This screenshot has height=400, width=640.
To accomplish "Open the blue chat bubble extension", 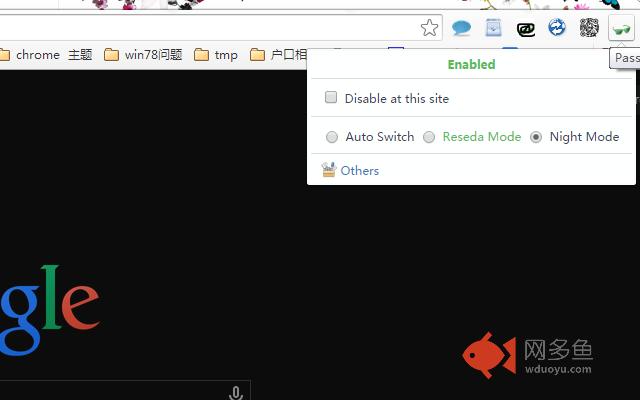I will pyautogui.click(x=462, y=28).
